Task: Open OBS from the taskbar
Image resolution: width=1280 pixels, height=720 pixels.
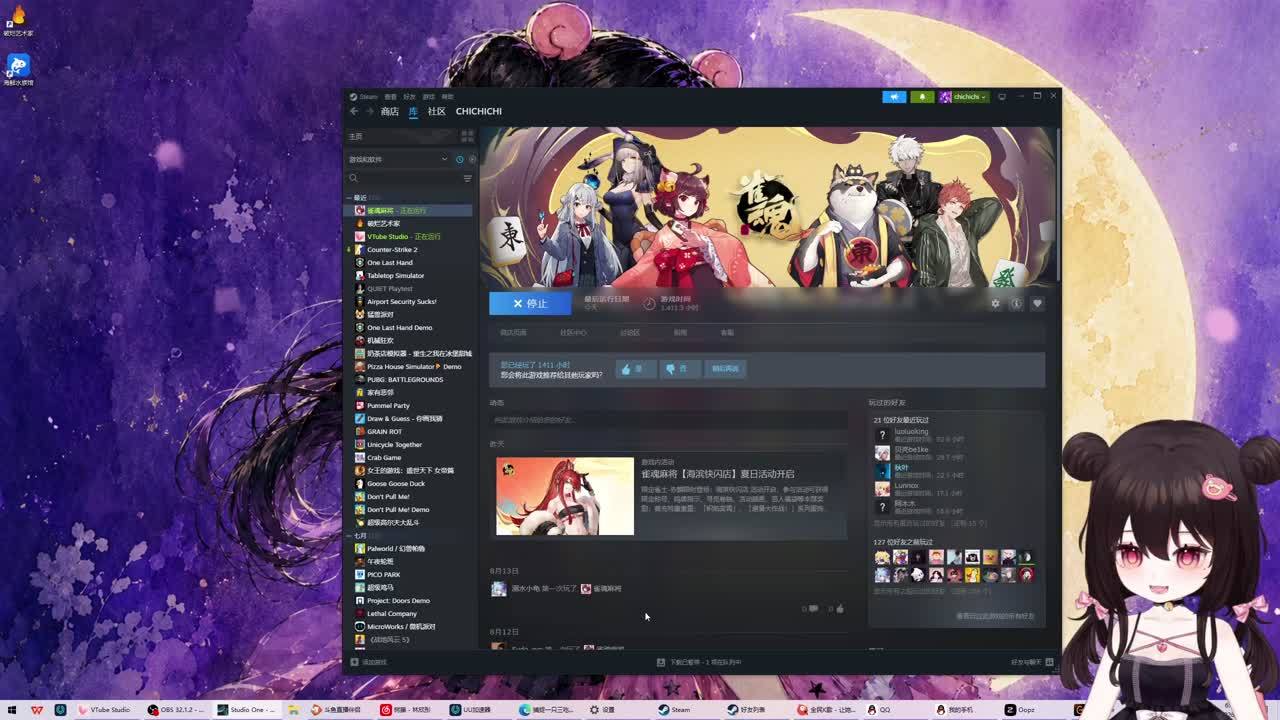Action: click(175, 710)
